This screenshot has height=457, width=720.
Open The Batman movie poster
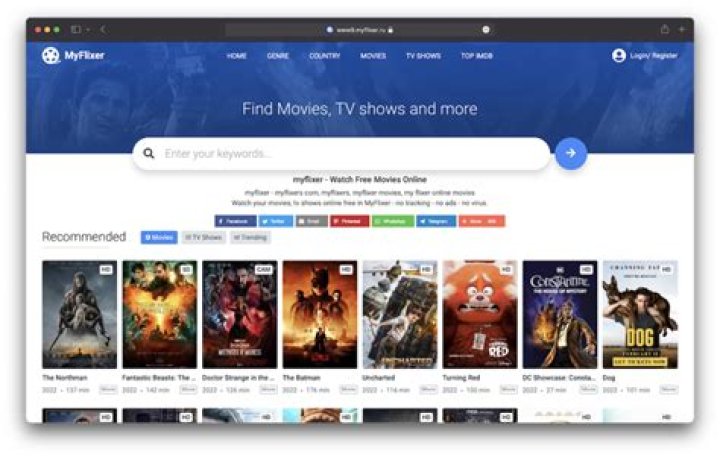(x=319, y=314)
